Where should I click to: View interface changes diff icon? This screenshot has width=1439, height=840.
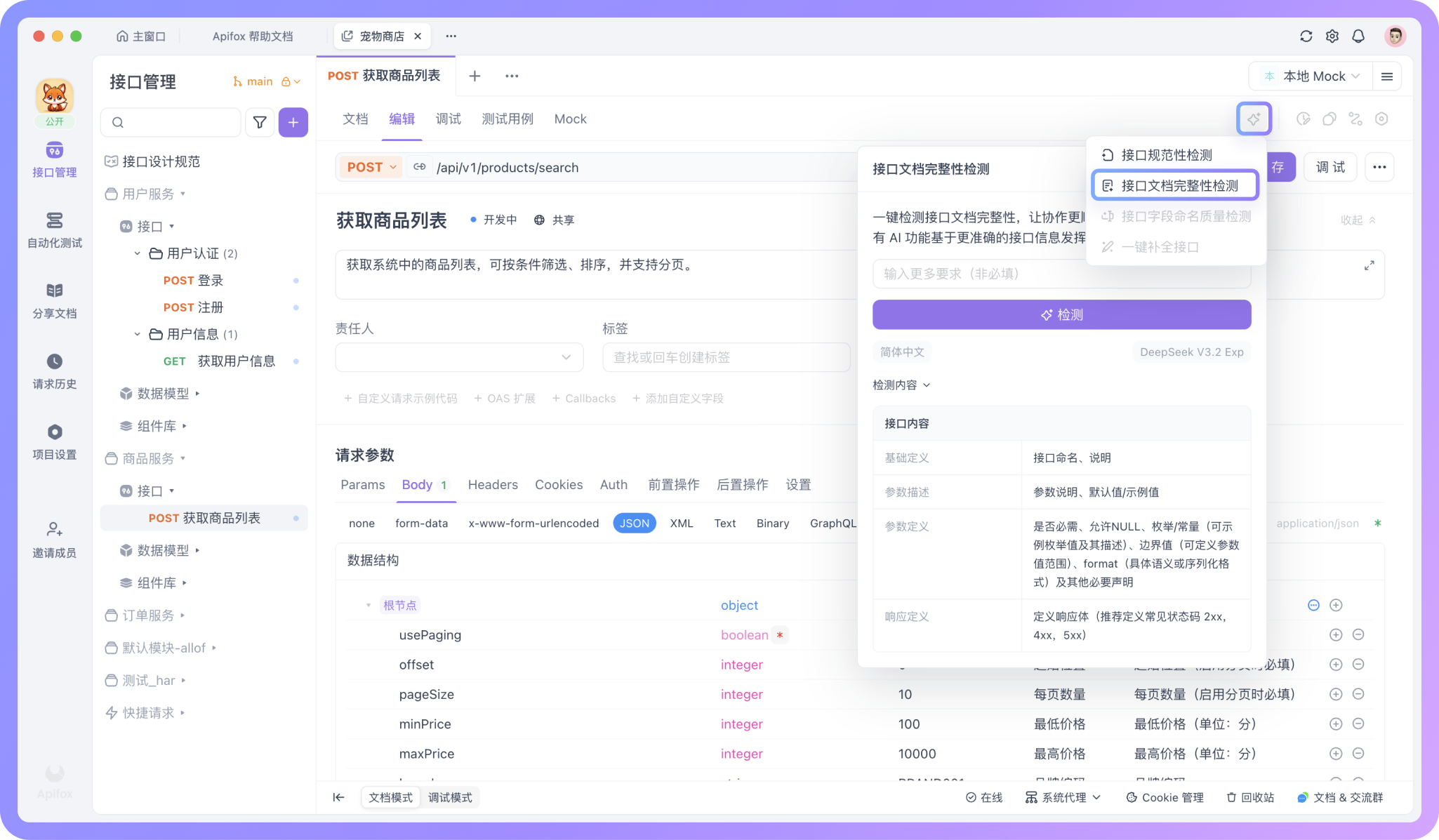pyautogui.click(x=1355, y=119)
